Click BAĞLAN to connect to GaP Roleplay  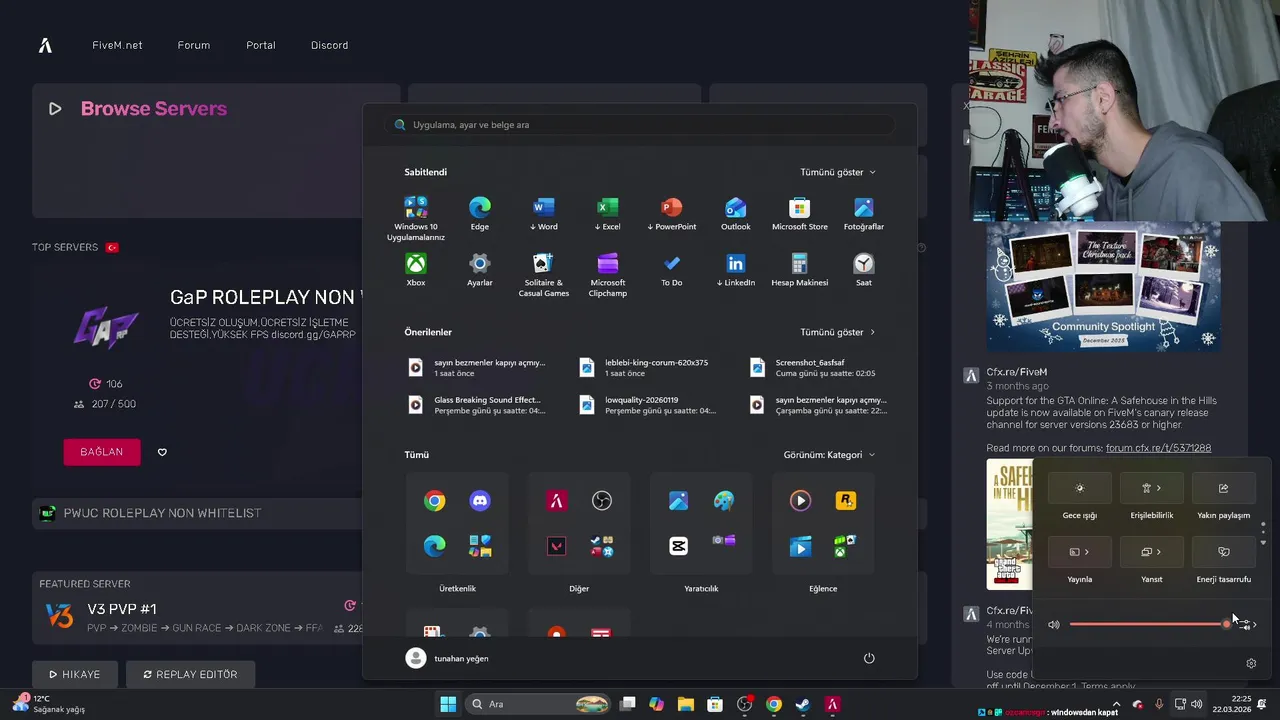click(102, 452)
